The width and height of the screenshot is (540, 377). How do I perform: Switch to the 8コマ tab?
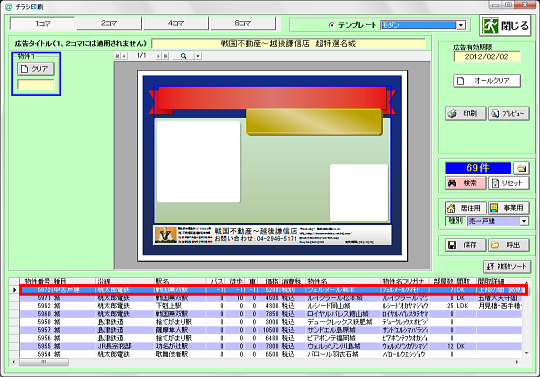point(243,23)
